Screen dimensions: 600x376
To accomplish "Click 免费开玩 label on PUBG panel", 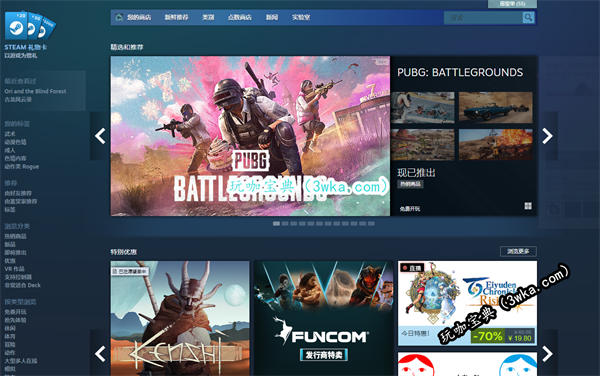I will pyautogui.click(x=410, y=209).
